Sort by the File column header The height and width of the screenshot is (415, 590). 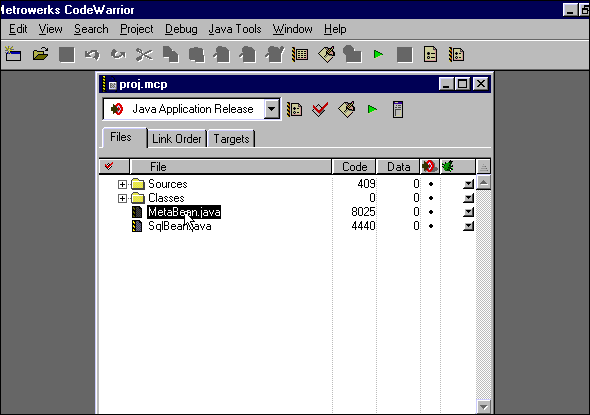(x=230, y=166)
